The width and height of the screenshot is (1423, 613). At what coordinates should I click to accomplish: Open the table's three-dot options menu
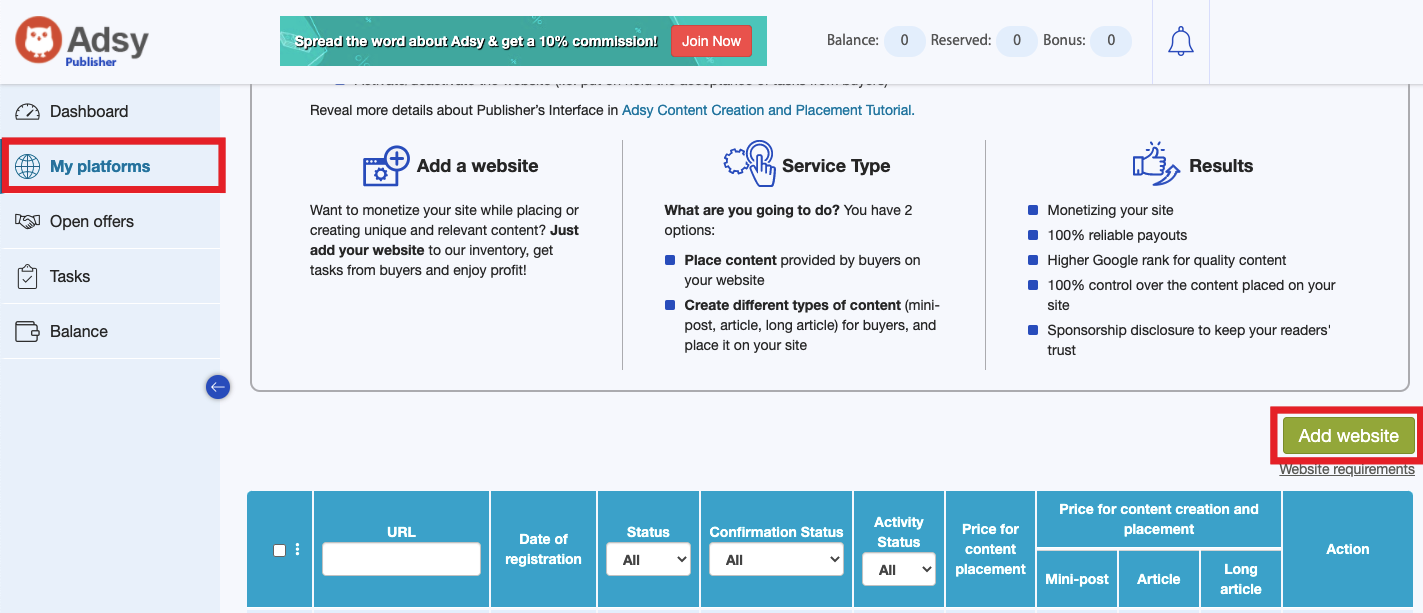coord(297,549)
